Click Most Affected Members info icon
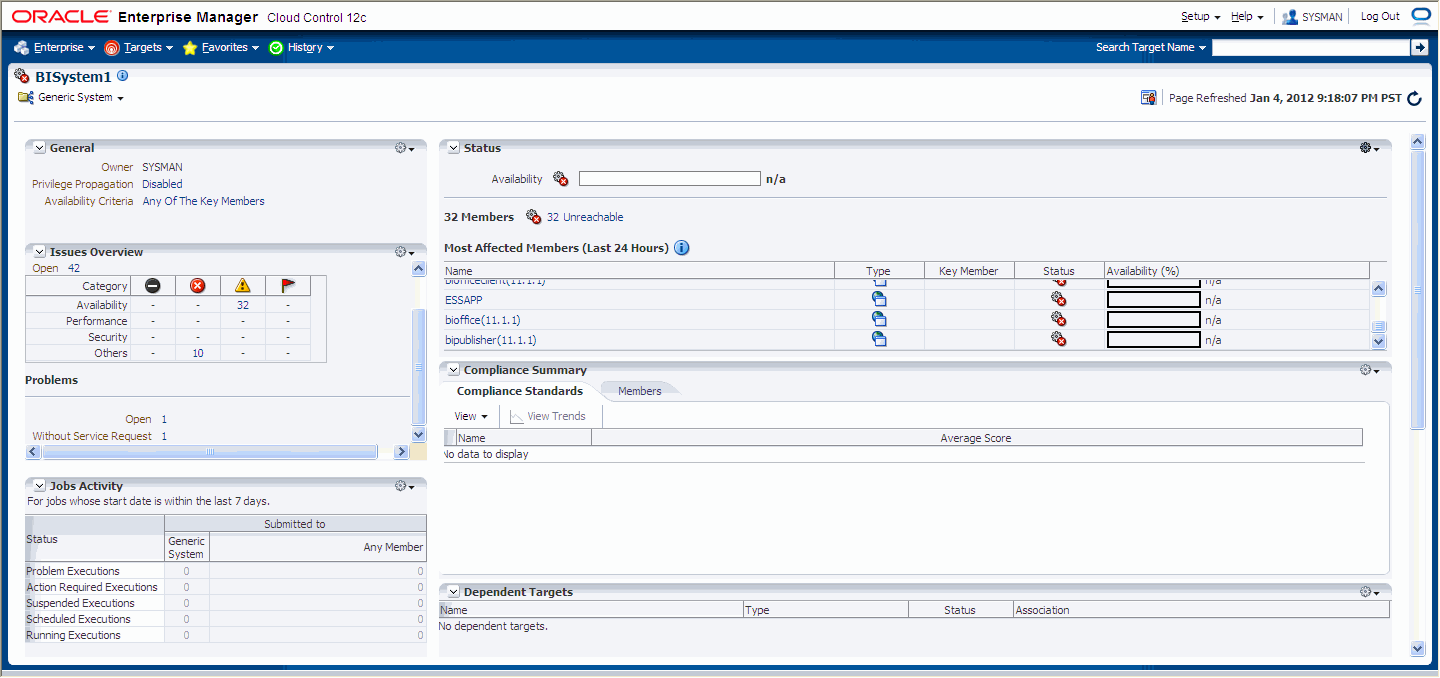This screenshot has height=678, width=1440. click(682, 248)
